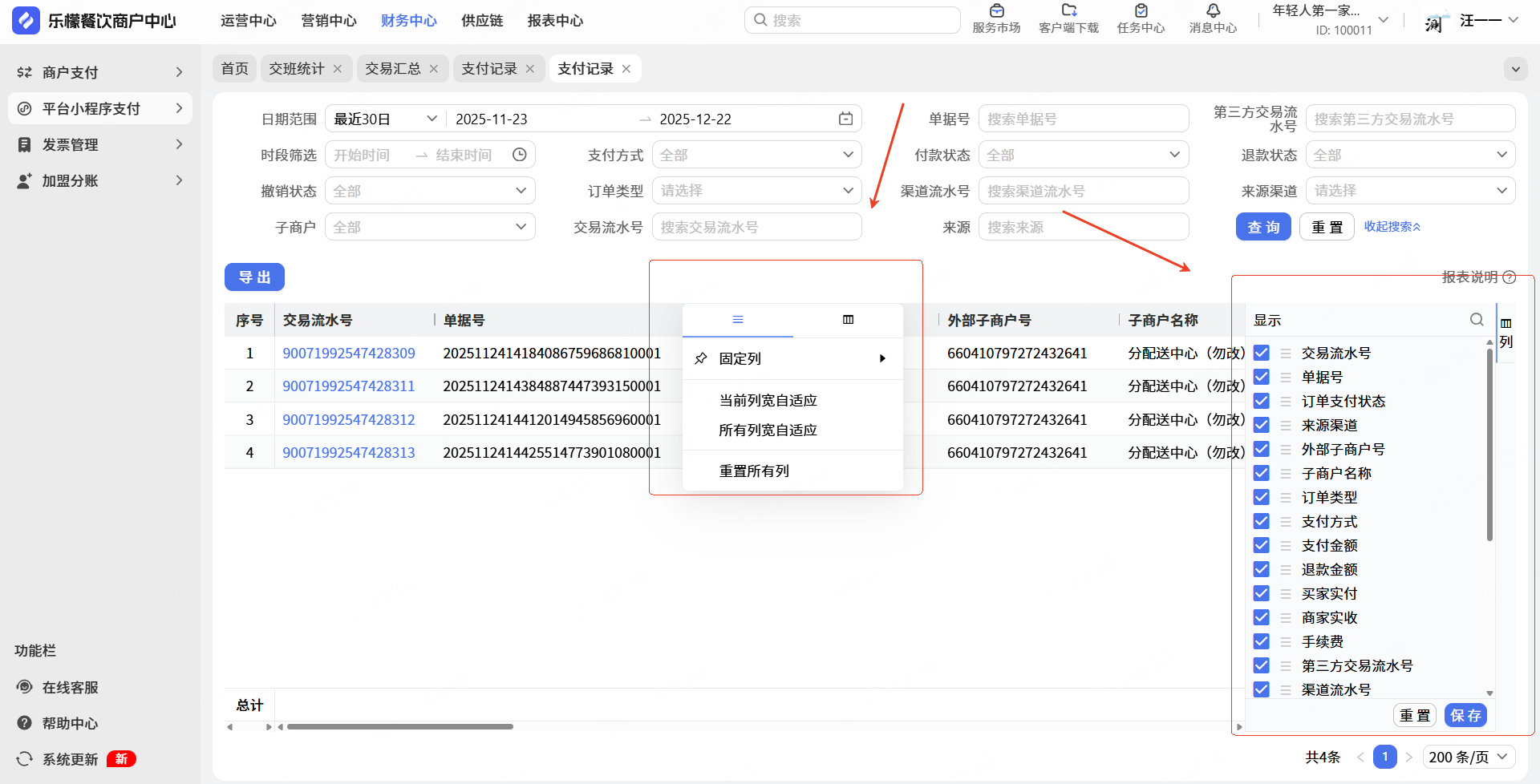The width and height of the screenshot is (1540, 784).
Task: Click the 收起搜索 collapse link
Action: pyautogui.click(x=1392, y=227)
